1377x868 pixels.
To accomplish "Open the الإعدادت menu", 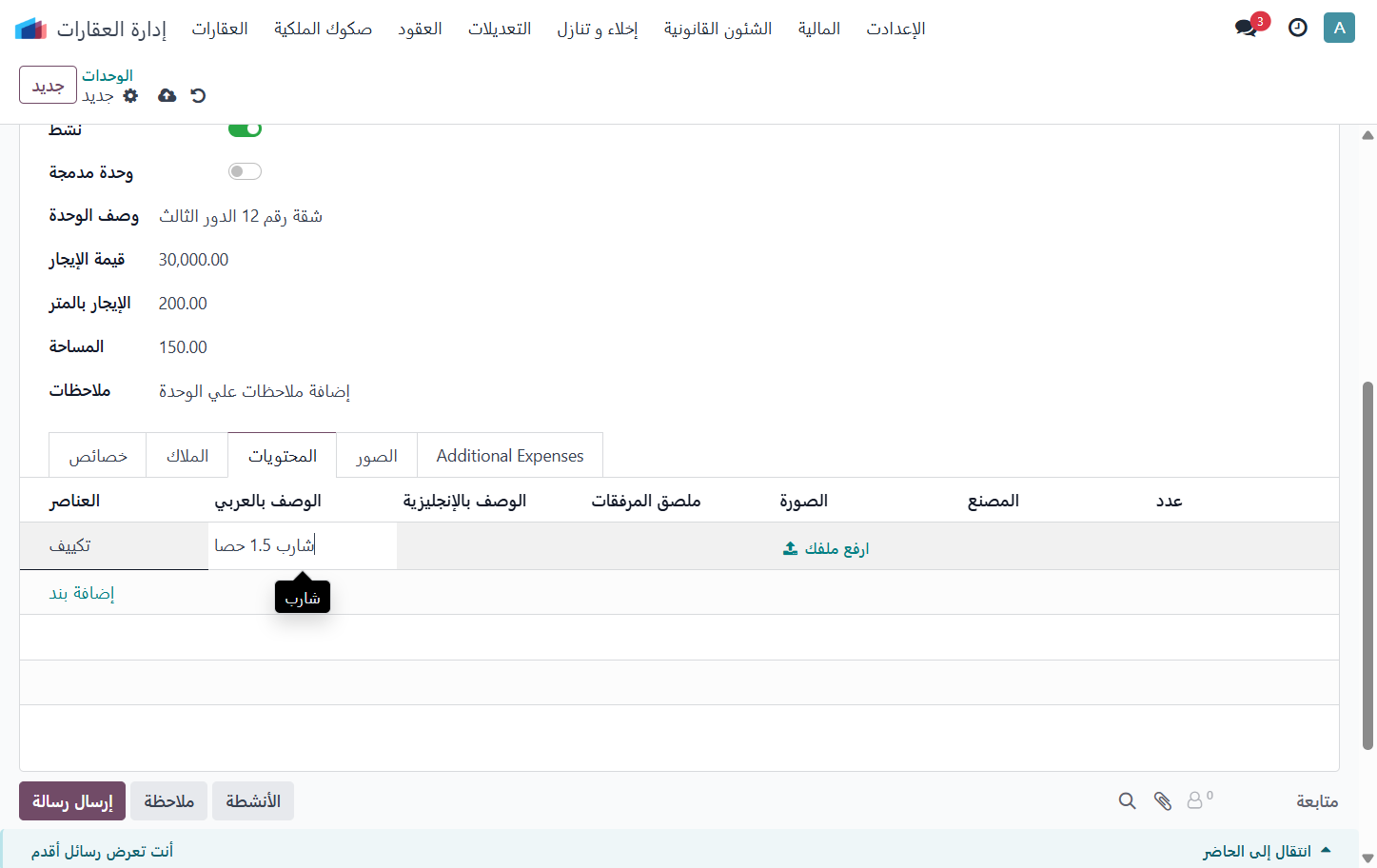I will (895, 29).
